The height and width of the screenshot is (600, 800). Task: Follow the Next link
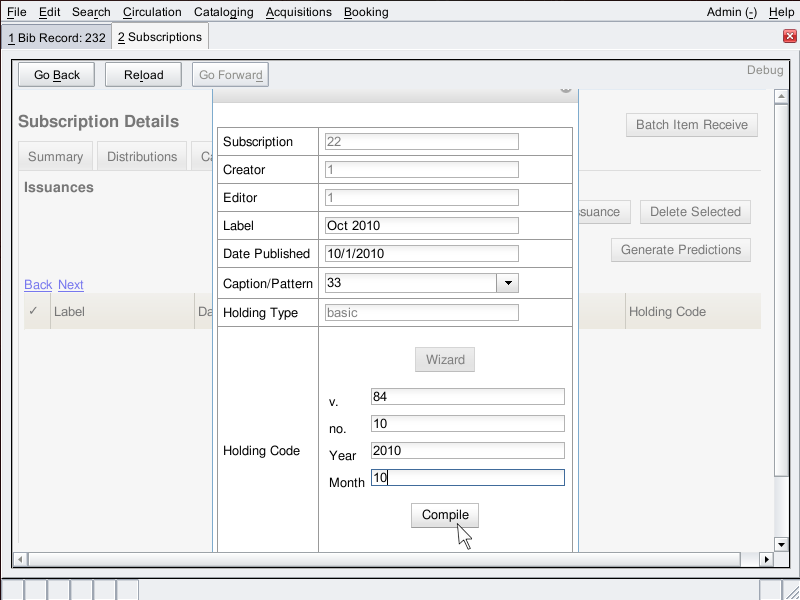point(71,285)
